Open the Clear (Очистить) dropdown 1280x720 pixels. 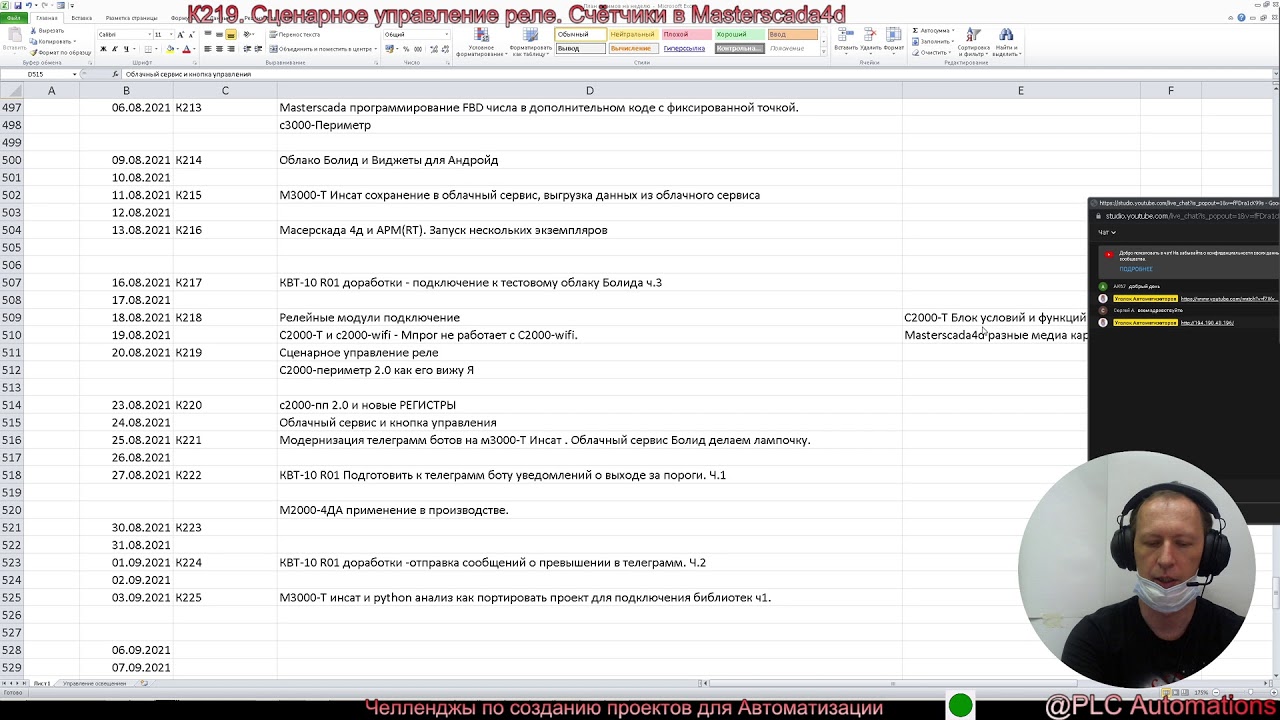(930, 52)
